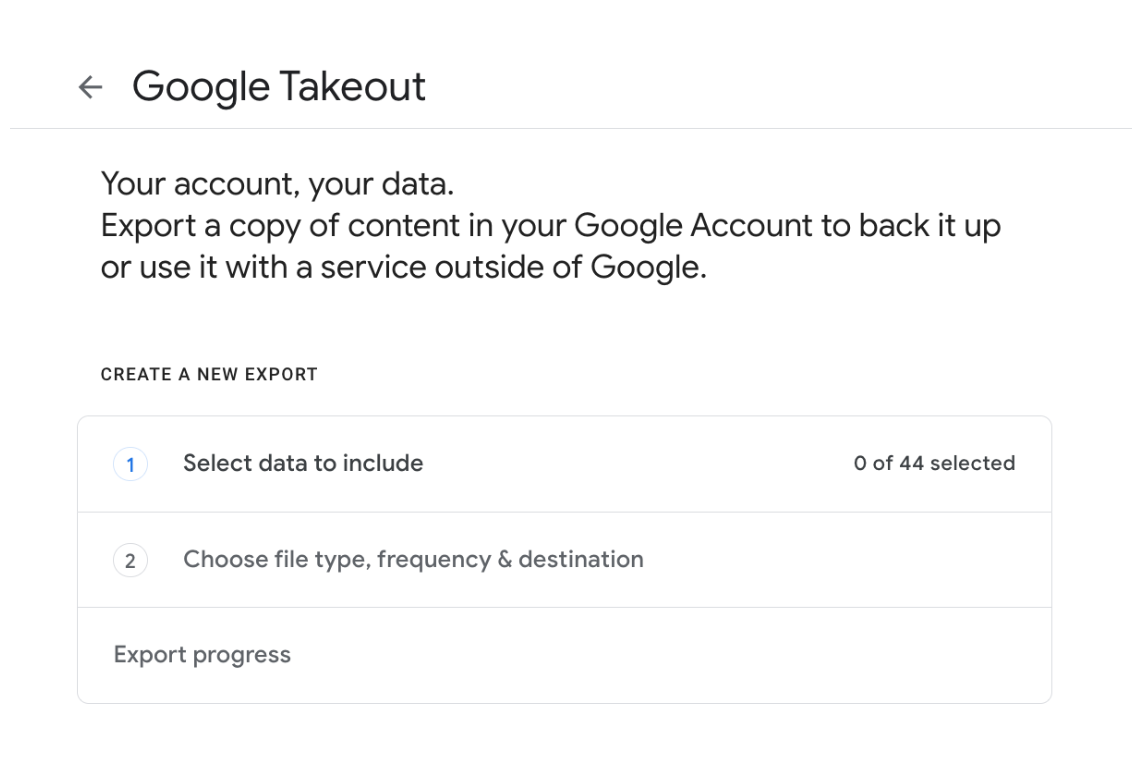Click the Google Takeout page title
The width and height of the screenshot is (1132, 776).
click(279, 87)
